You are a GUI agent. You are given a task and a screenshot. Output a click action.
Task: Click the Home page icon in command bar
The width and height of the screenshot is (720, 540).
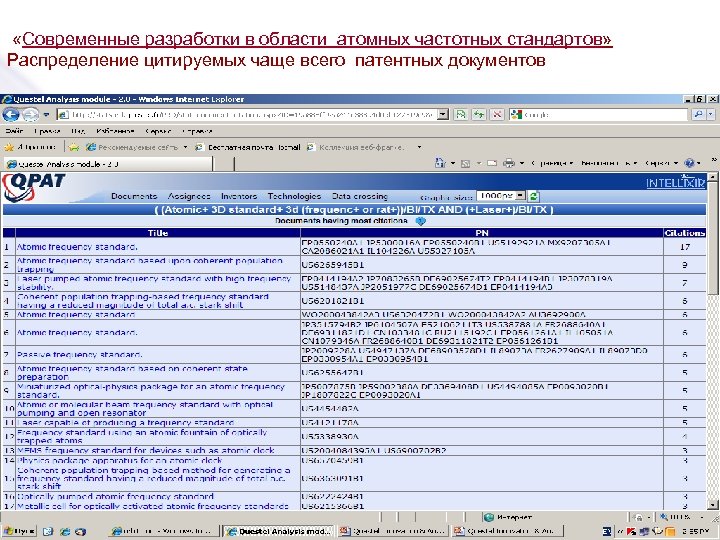(440, 163)
